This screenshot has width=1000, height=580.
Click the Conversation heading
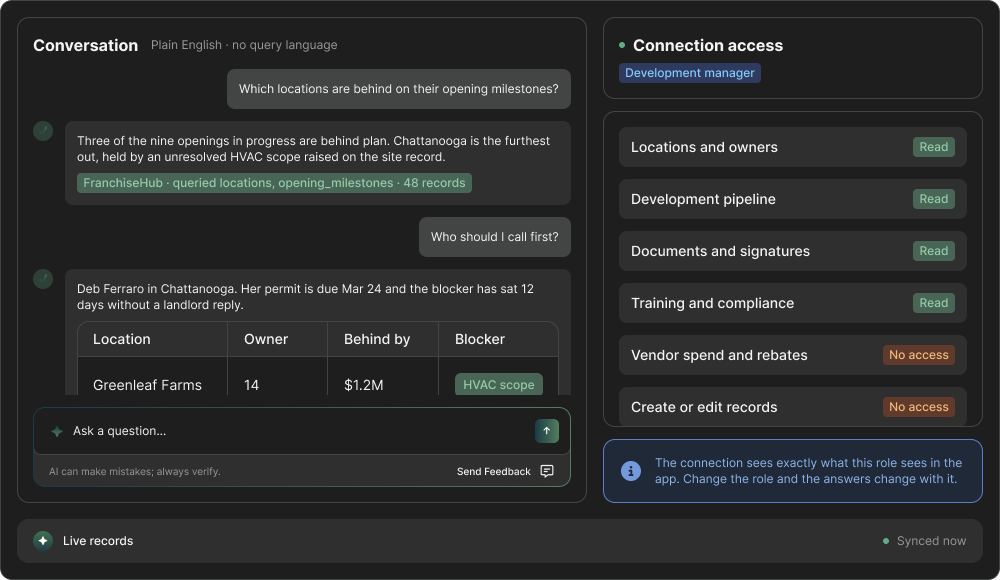85,45
